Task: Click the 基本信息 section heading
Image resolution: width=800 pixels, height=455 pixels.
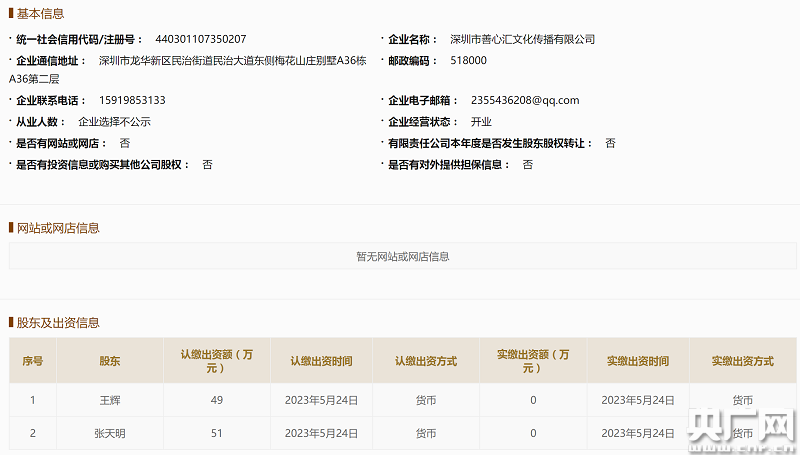Action: point(40,14)
